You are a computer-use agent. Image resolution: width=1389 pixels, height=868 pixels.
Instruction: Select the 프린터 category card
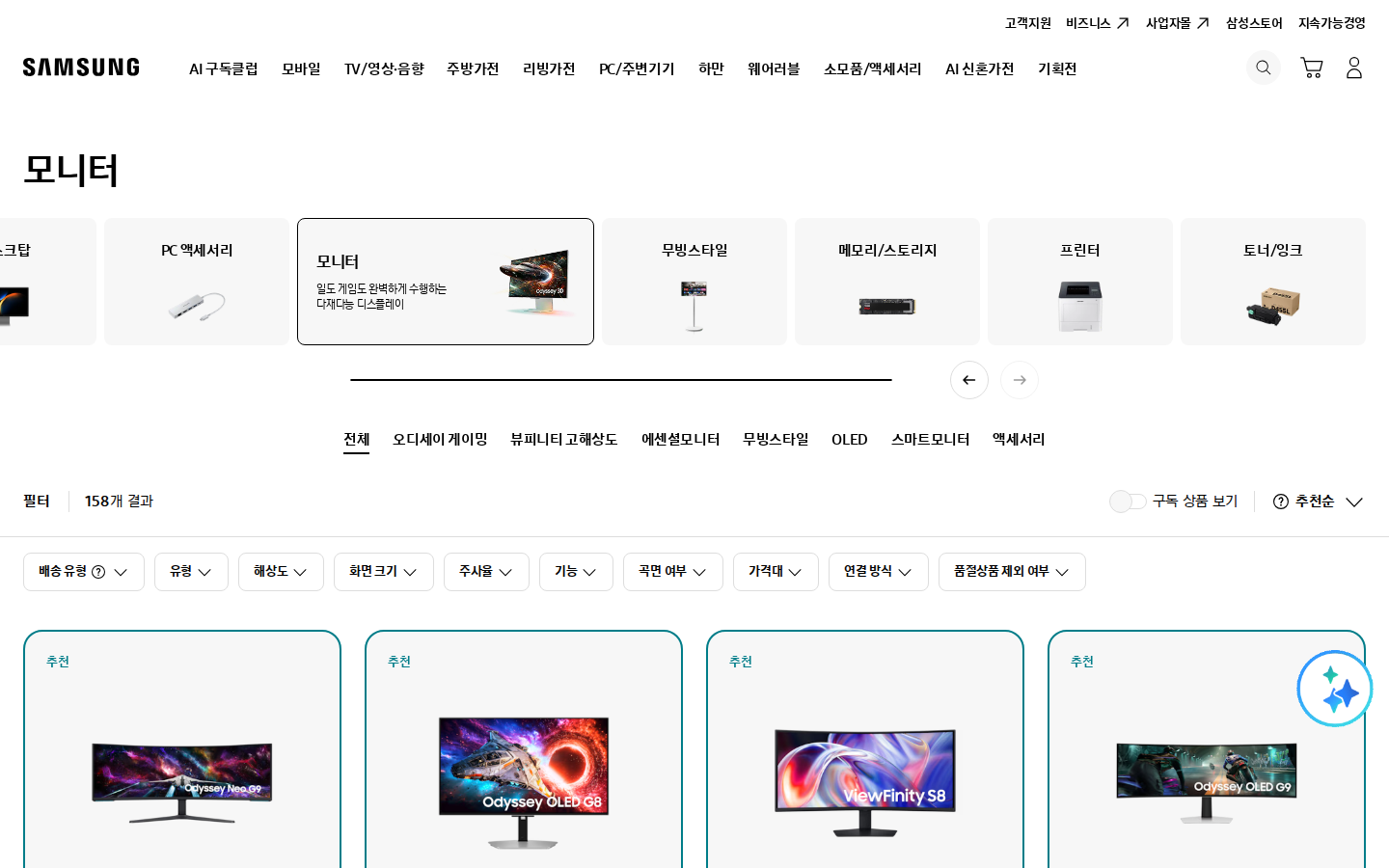(1080, 282)
